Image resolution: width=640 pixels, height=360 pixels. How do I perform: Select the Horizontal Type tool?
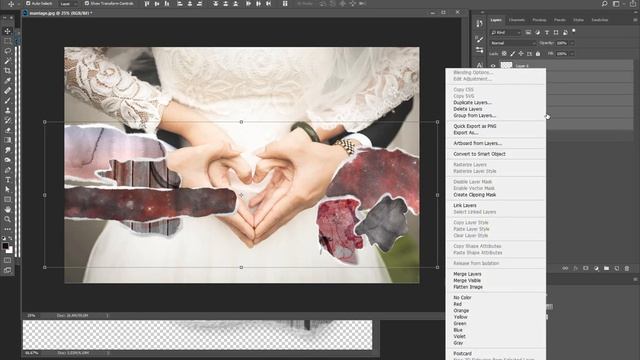tap(7, 180)
